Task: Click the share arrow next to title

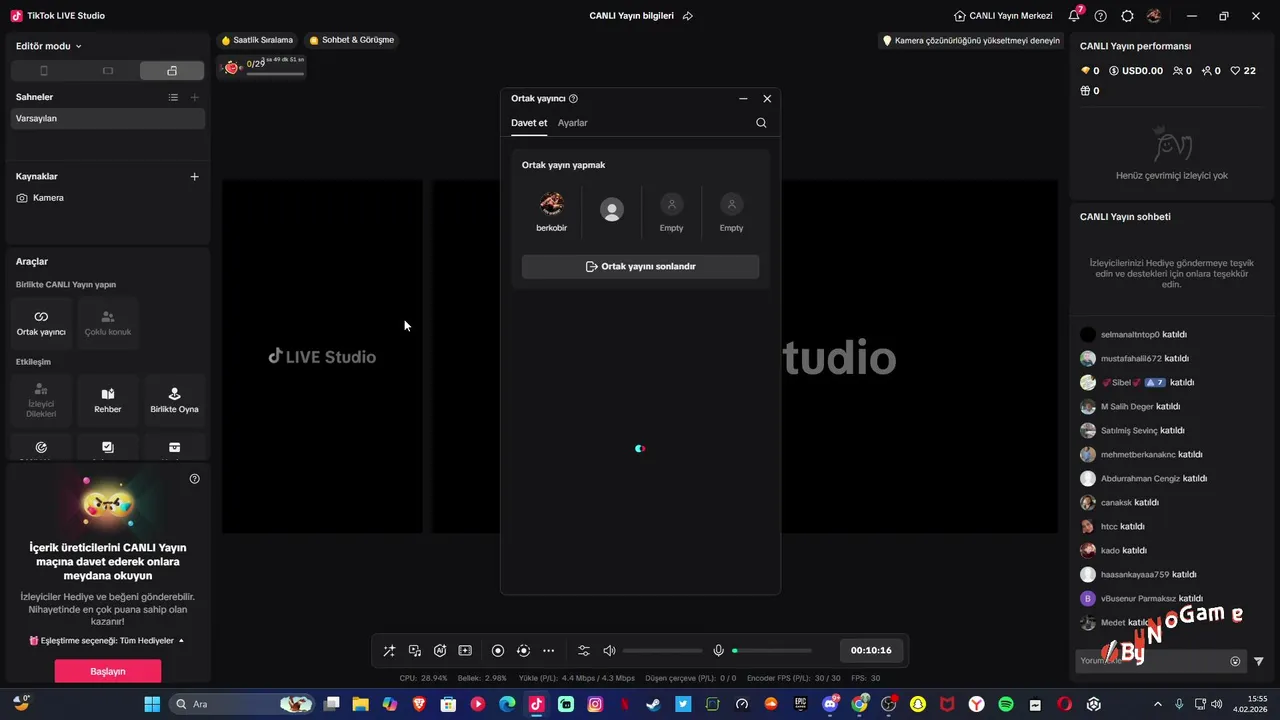Action: tap(688, 16)
